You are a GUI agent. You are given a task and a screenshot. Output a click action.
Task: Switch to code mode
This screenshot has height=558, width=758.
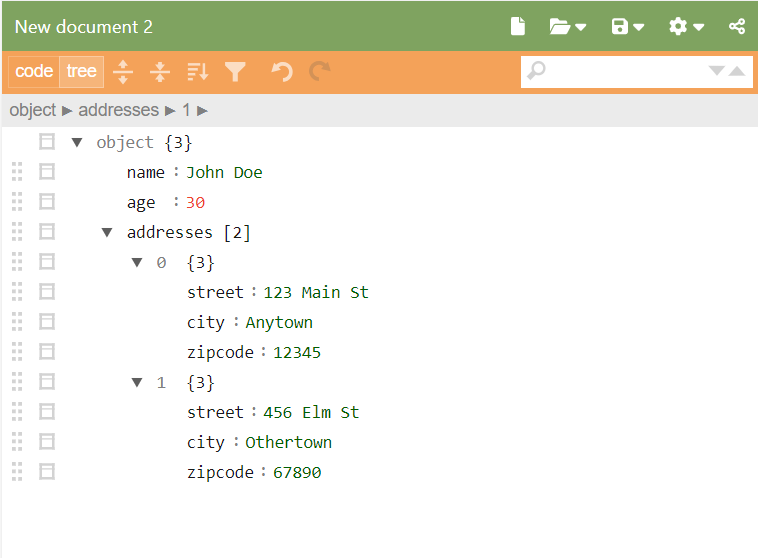(x=34, y=72)
